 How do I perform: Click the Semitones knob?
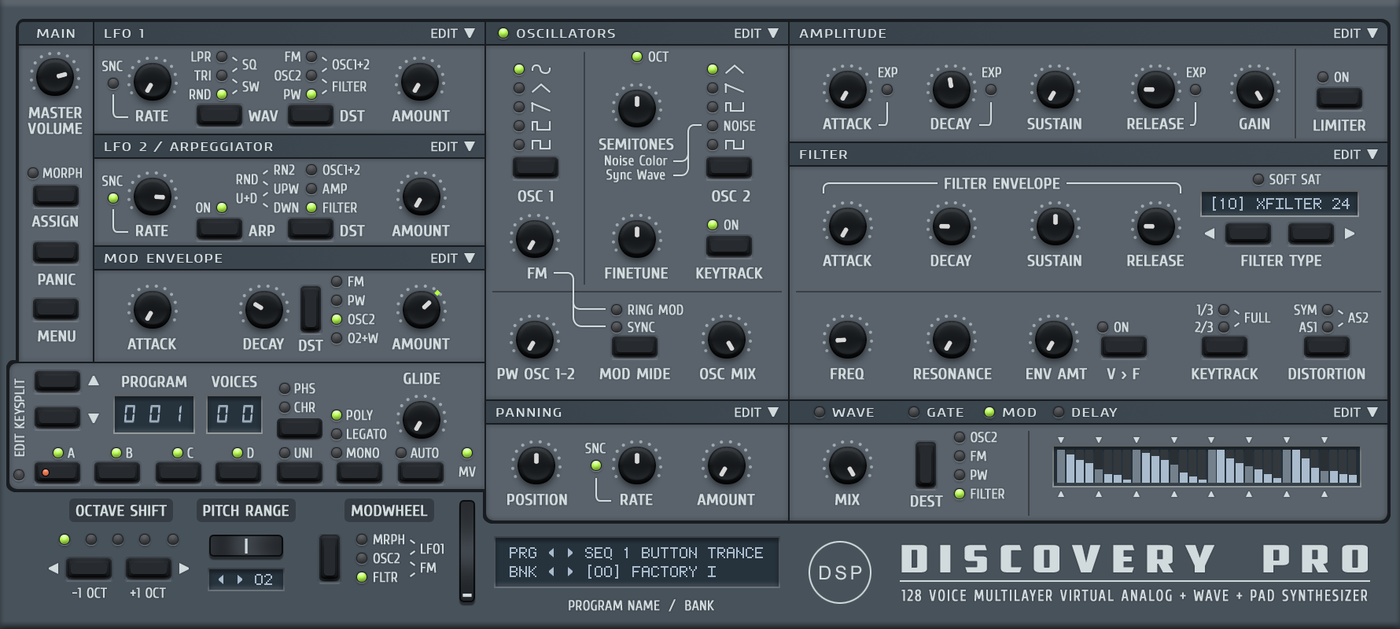(x=636, y=106)
